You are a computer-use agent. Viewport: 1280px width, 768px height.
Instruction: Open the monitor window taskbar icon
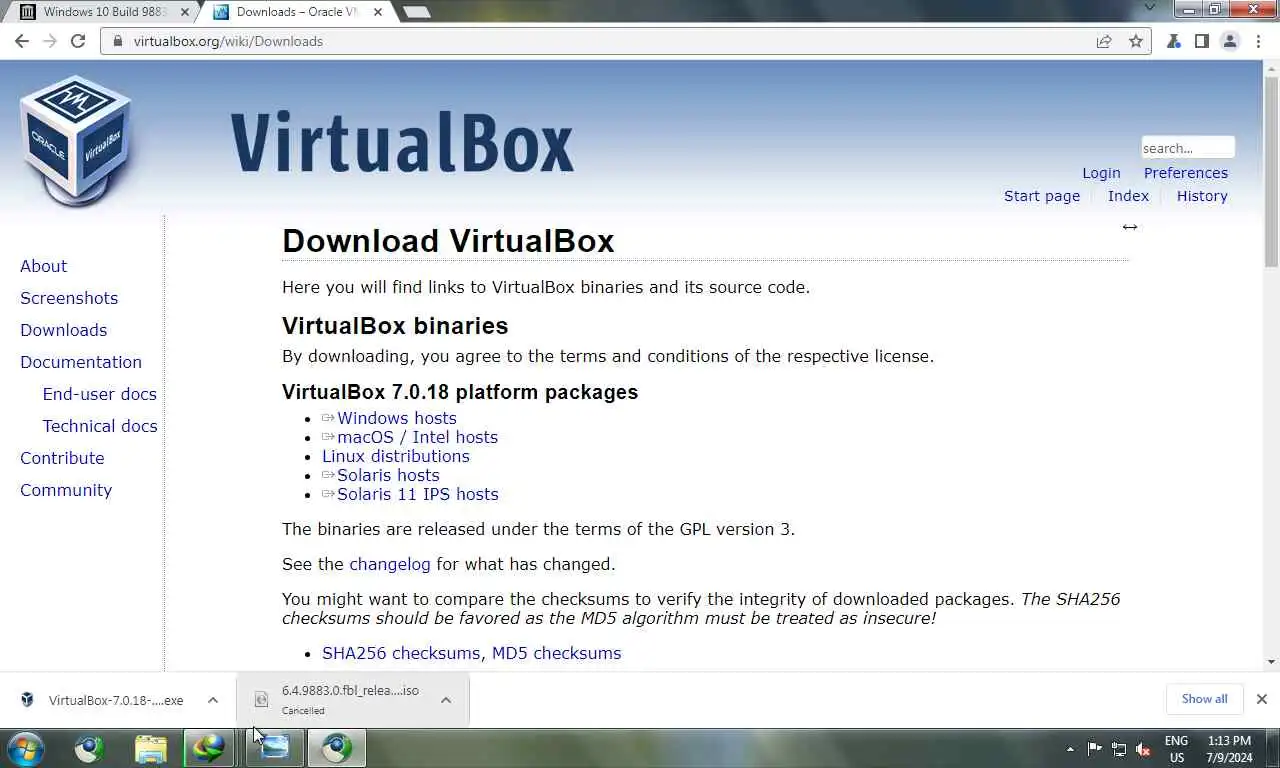pyautogui.click(x=274, y=748)
